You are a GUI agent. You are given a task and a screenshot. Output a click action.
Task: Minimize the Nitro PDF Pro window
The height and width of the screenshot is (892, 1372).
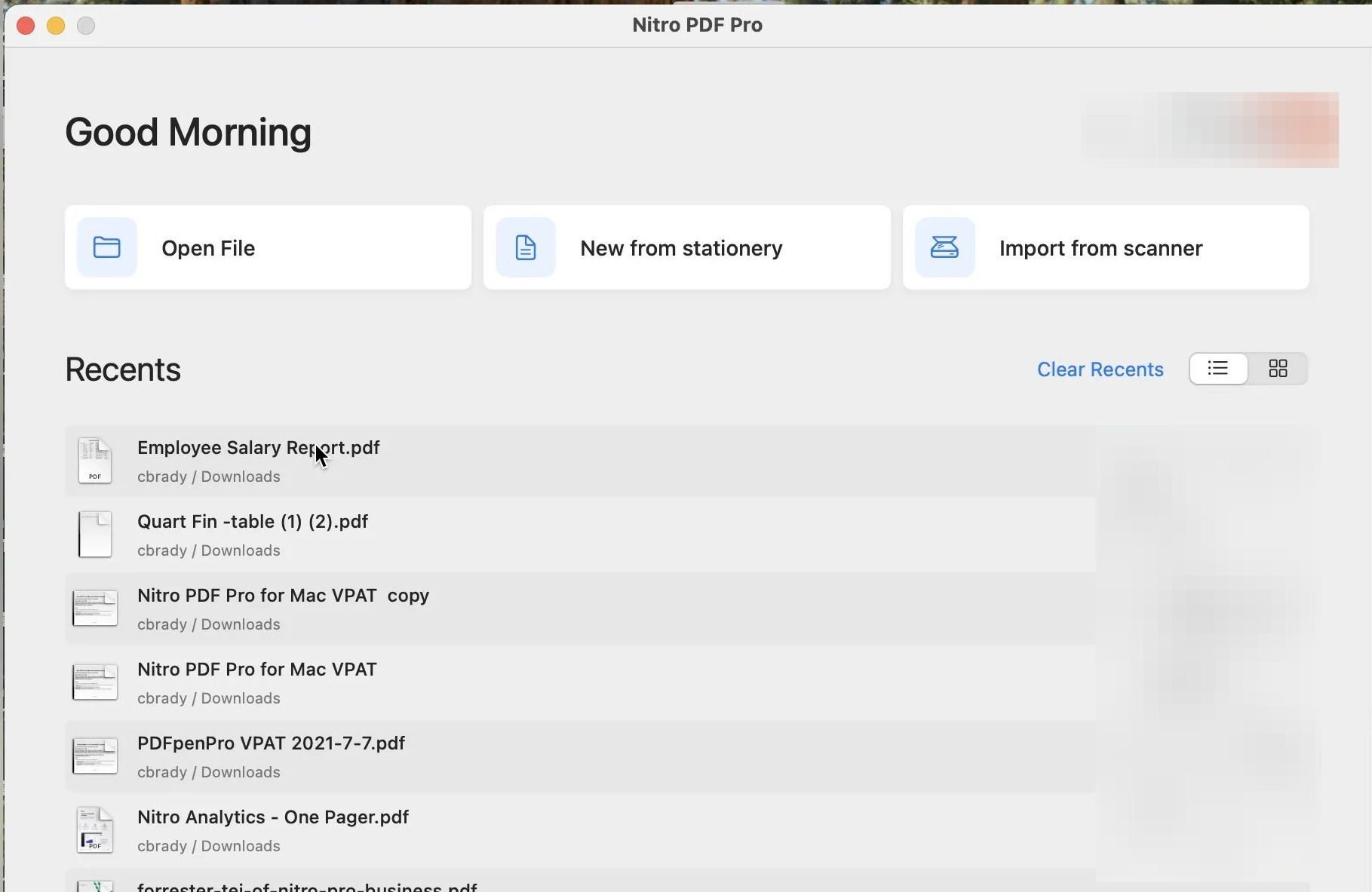56,26
